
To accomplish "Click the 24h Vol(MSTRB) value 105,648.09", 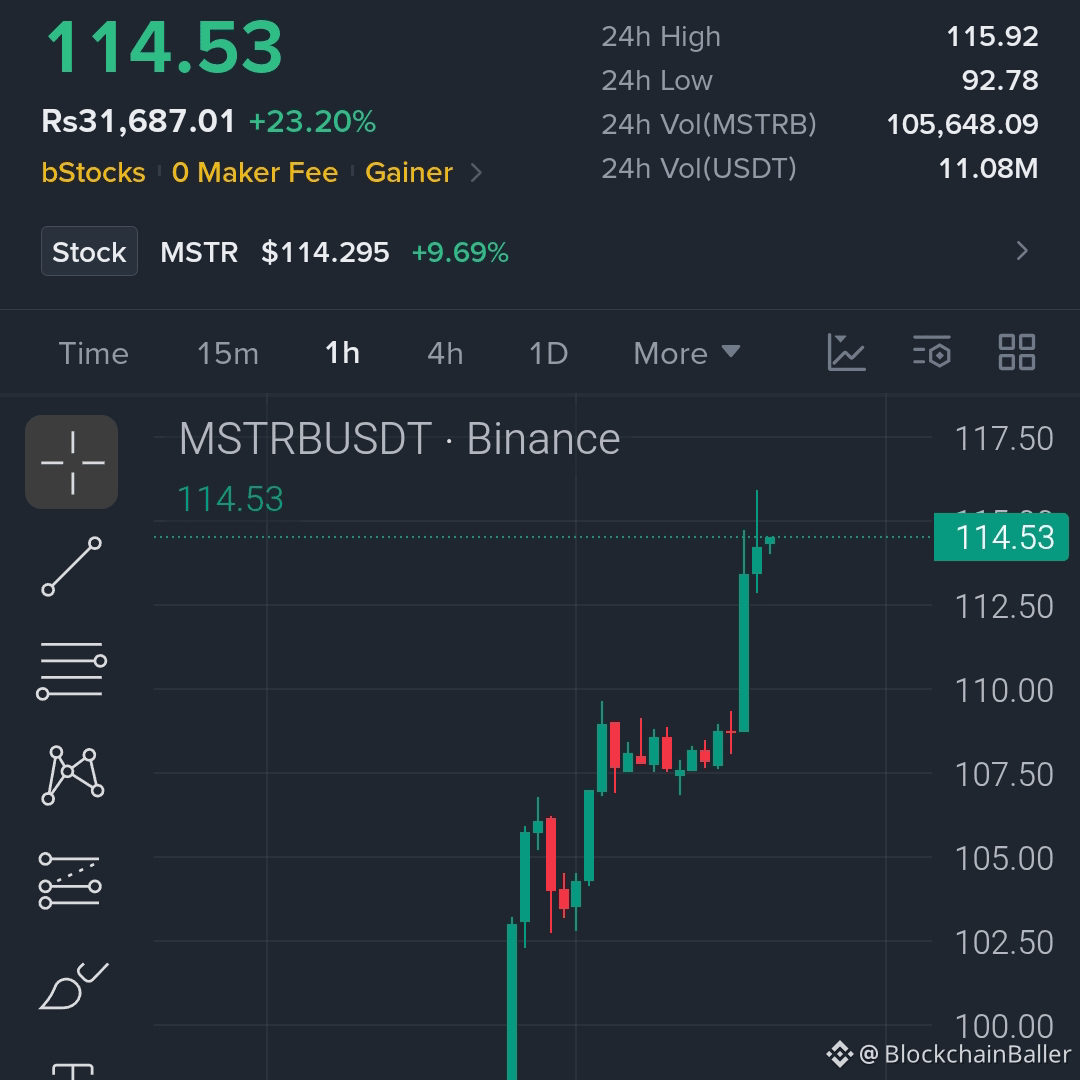I will pos(962,125).
